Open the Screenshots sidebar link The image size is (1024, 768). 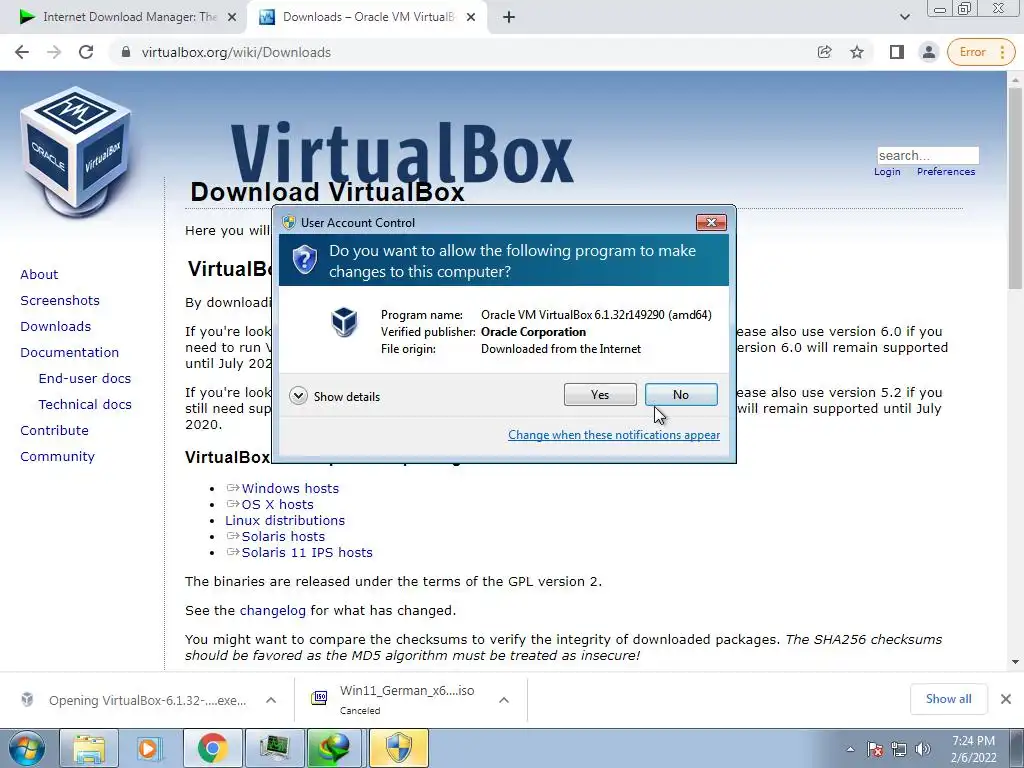[x=60, y=300]
